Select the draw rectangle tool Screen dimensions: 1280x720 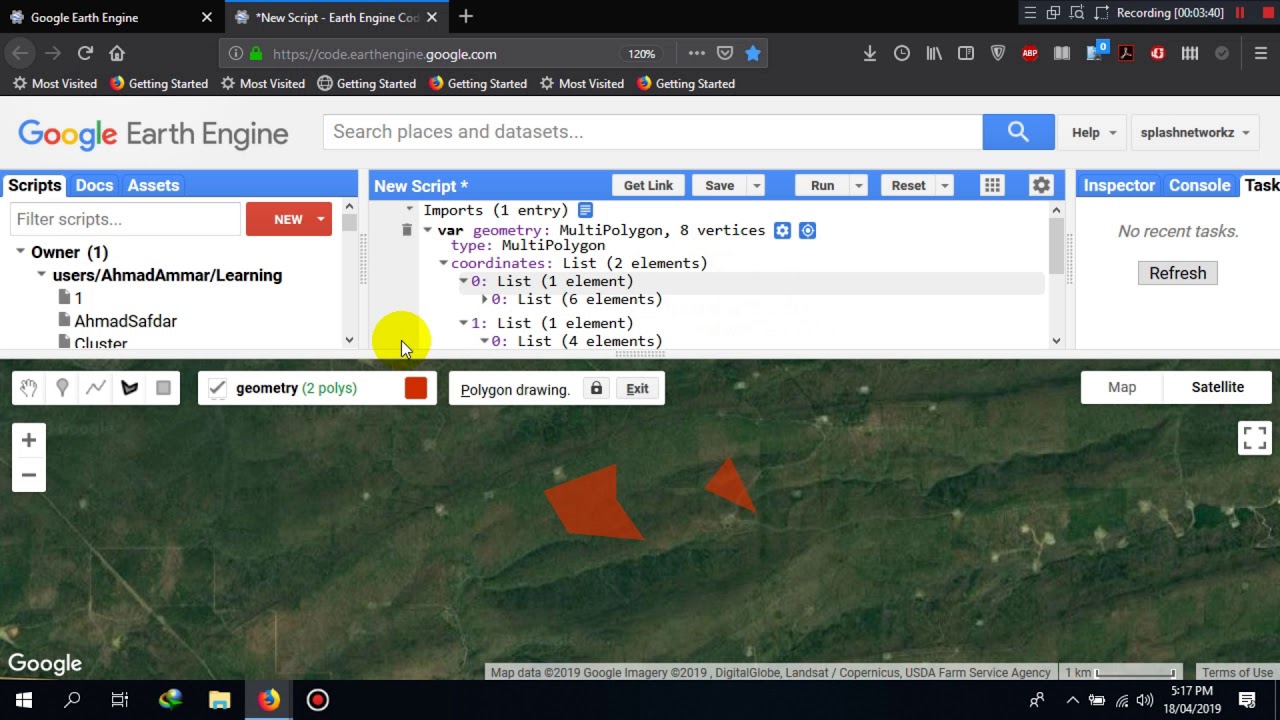click(163, 388)
